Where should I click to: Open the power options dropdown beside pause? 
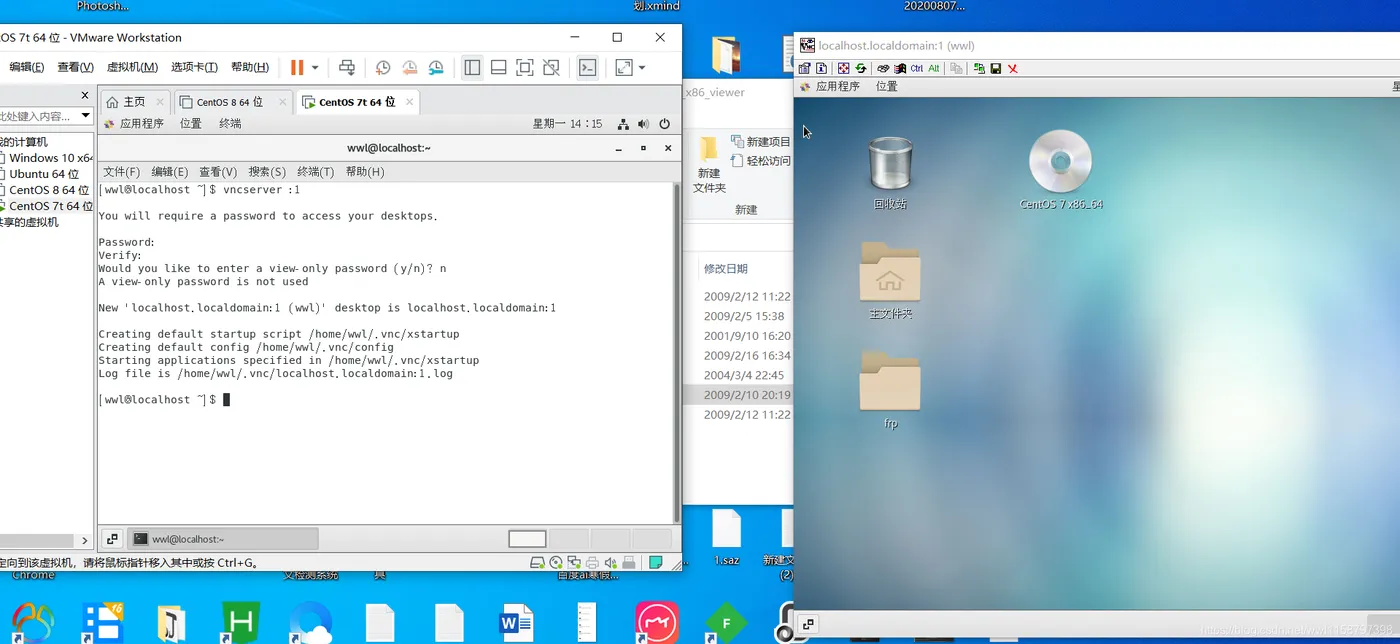[315, 68]
